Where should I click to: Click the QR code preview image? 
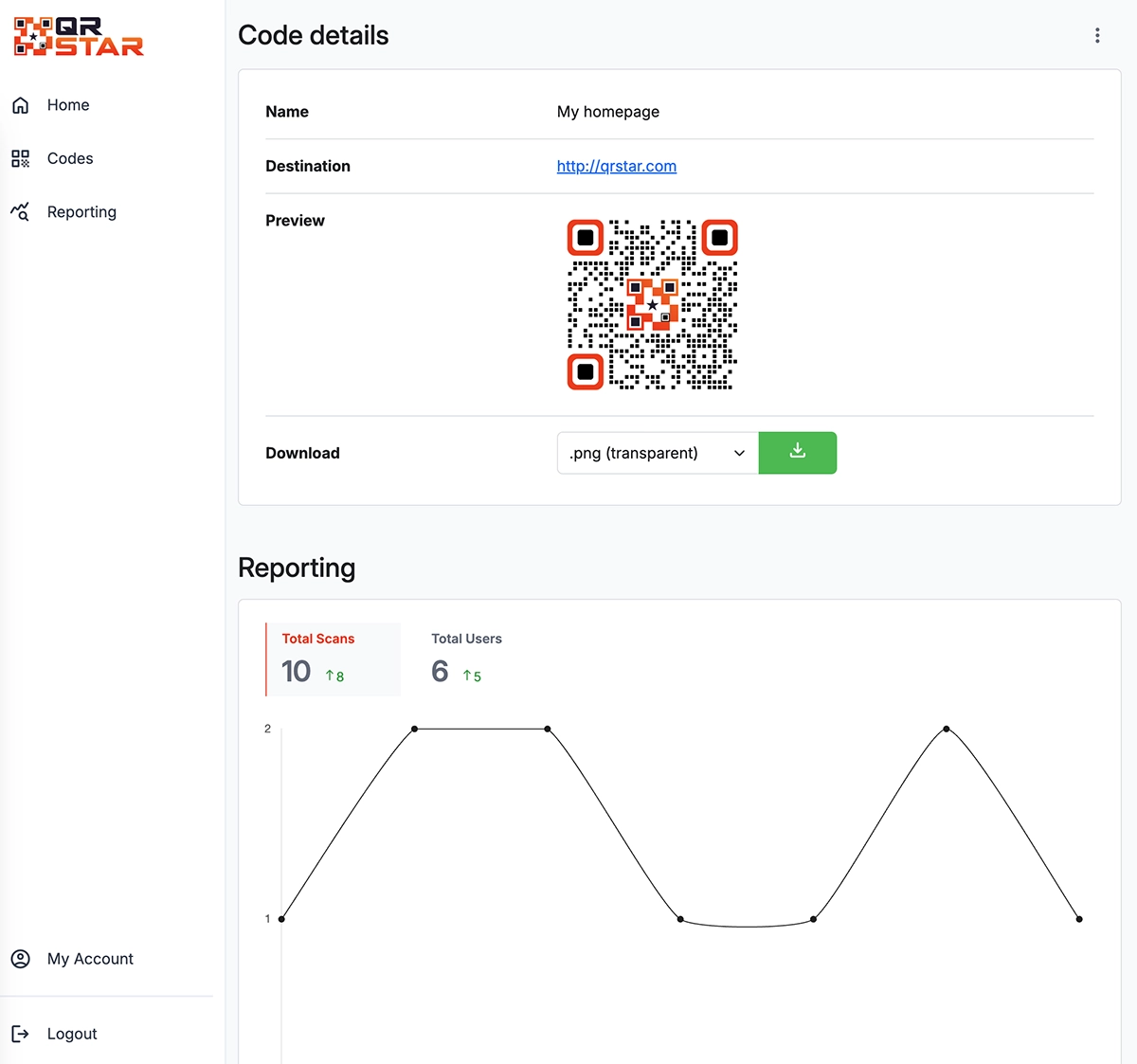pyautogui.click(x=651, y=305)
